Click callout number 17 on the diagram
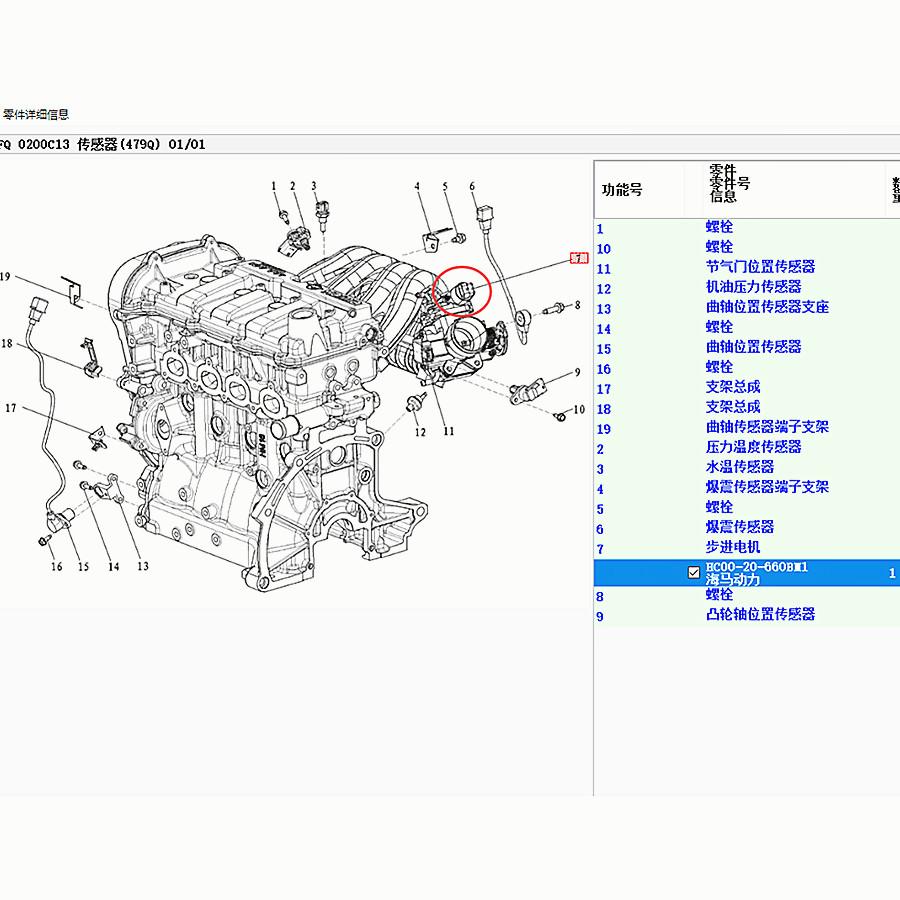The height and width of the screenshot is (900, 900). click(10, 408)
